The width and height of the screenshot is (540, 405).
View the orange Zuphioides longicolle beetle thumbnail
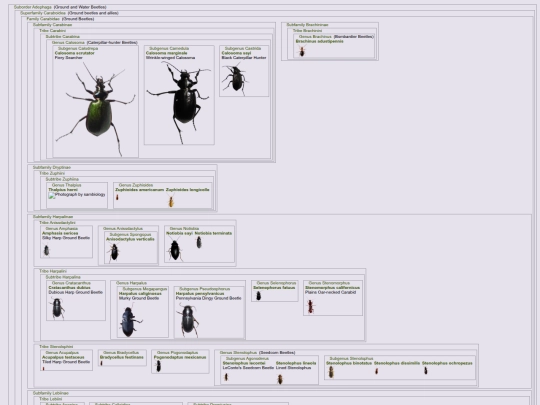coord(171,201)
